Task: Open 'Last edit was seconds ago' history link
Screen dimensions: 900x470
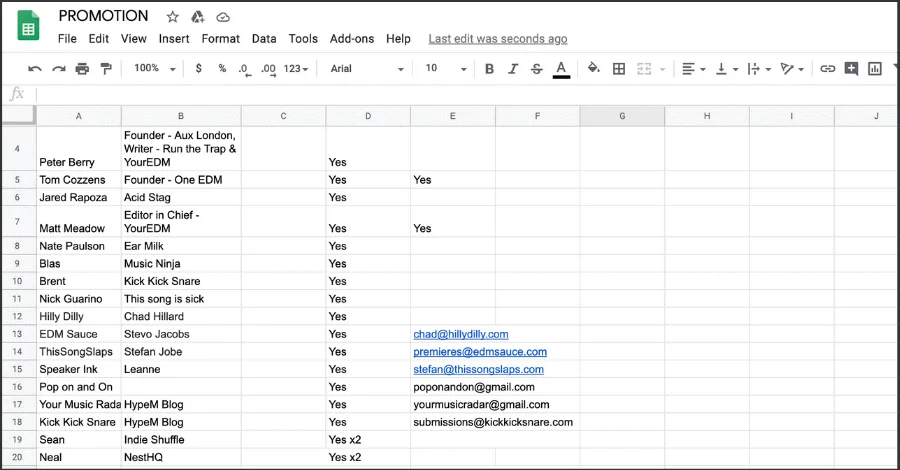Action: tap(498, 38)
